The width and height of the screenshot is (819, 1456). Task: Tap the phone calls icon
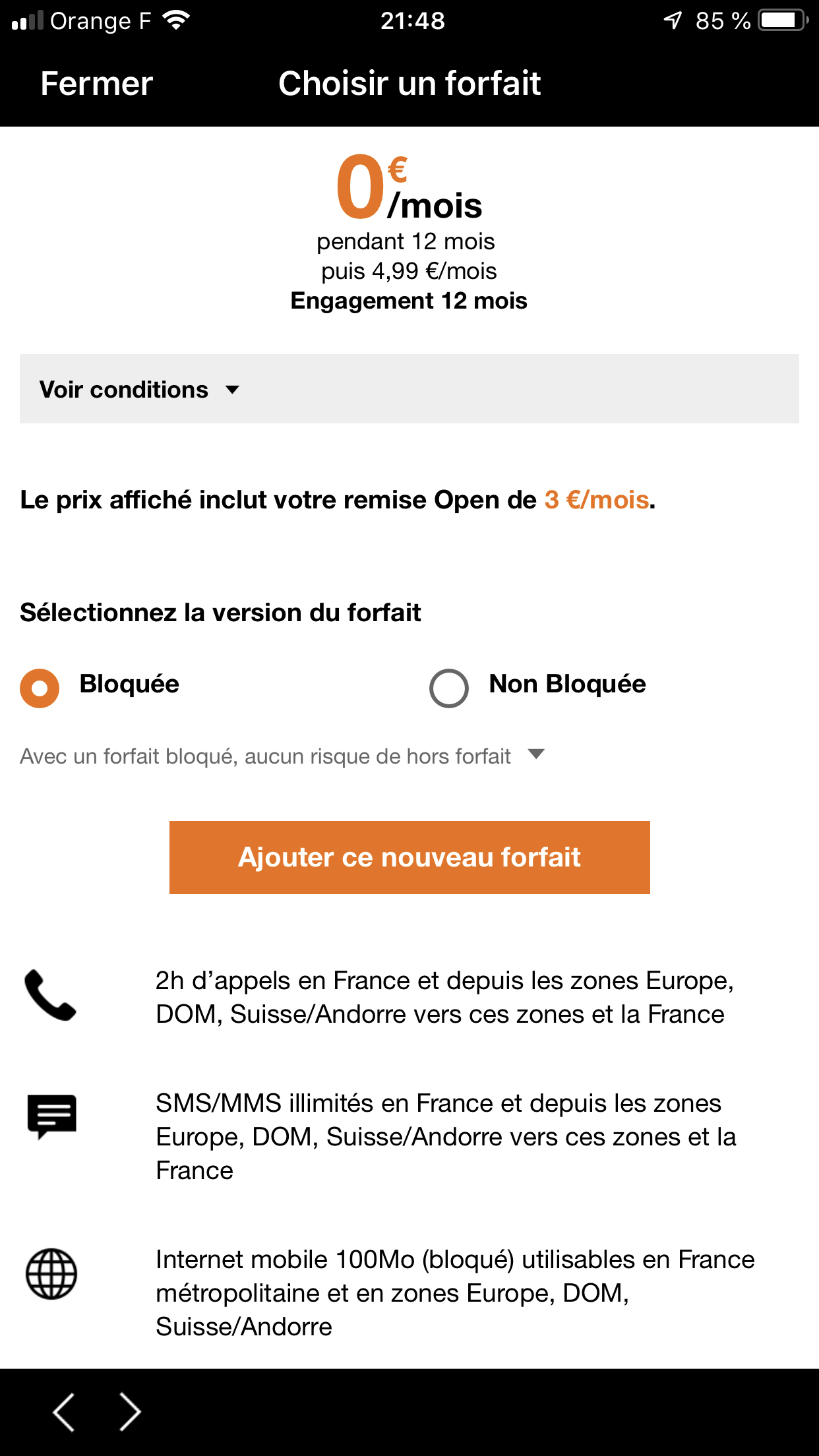click(x=50, y=995)
